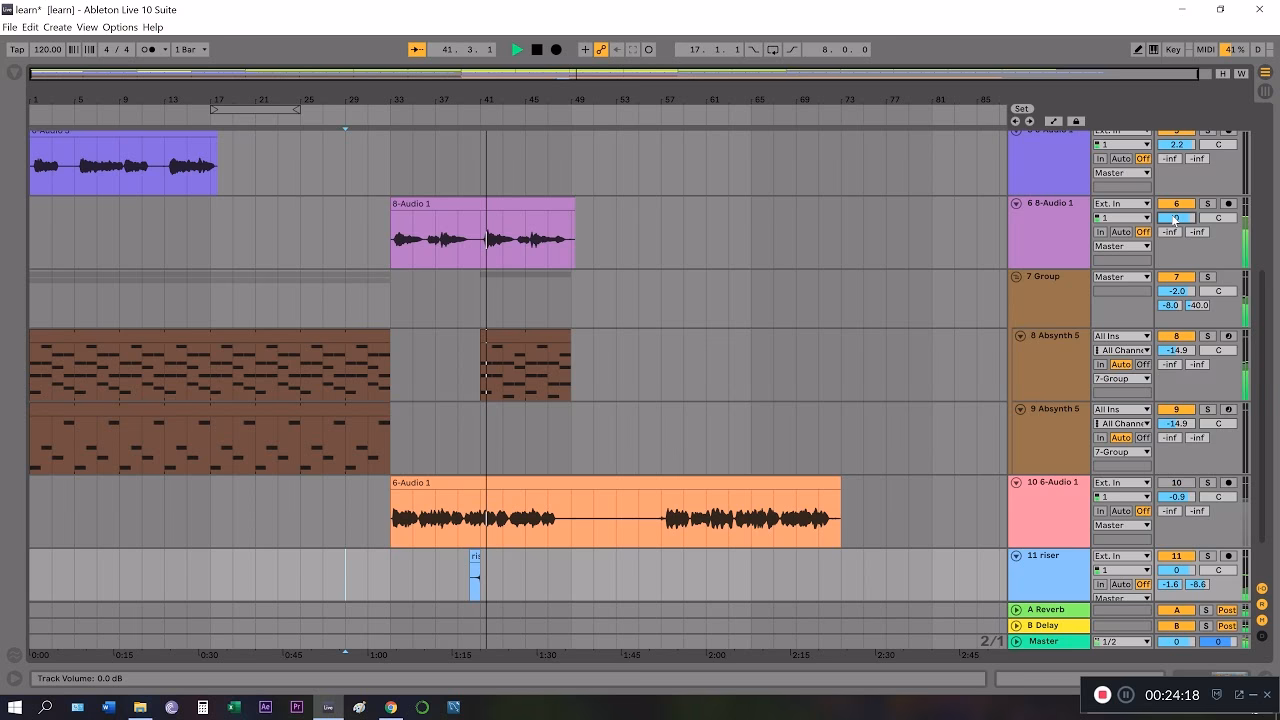Select the Draw Mode pencil icon

tap(1139, 48)
